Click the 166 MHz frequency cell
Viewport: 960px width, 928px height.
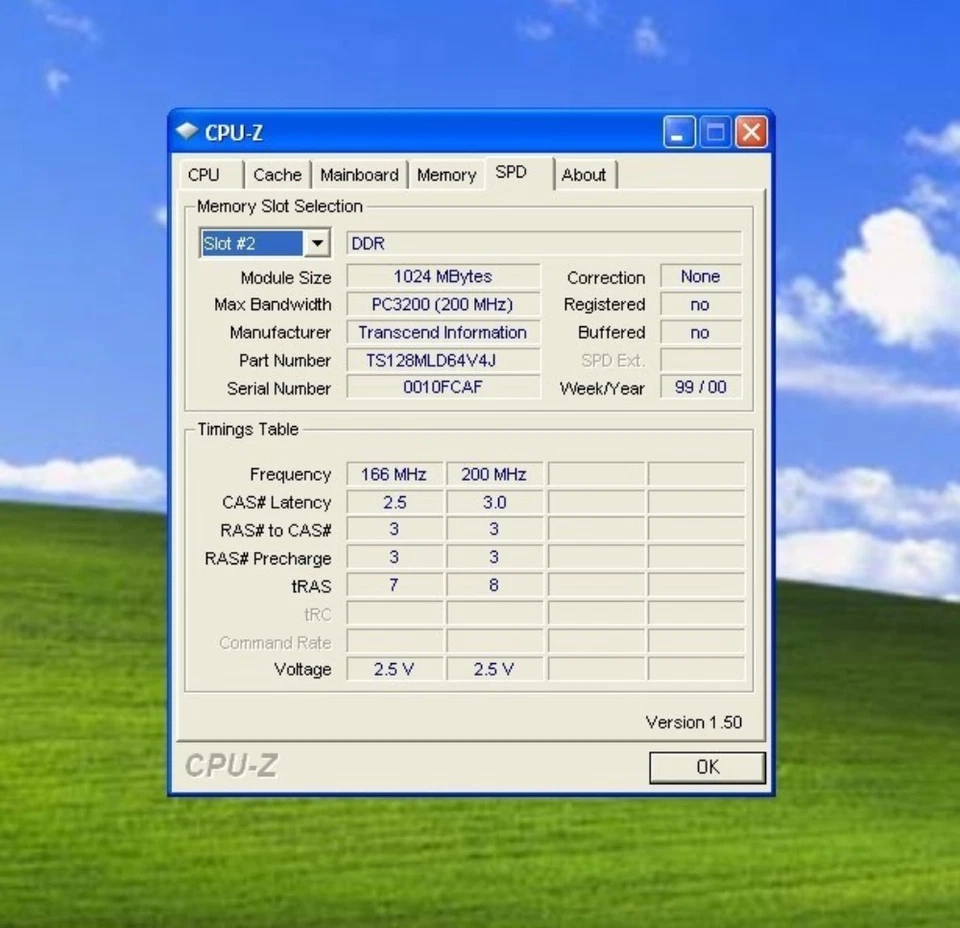tap(395, 474)
